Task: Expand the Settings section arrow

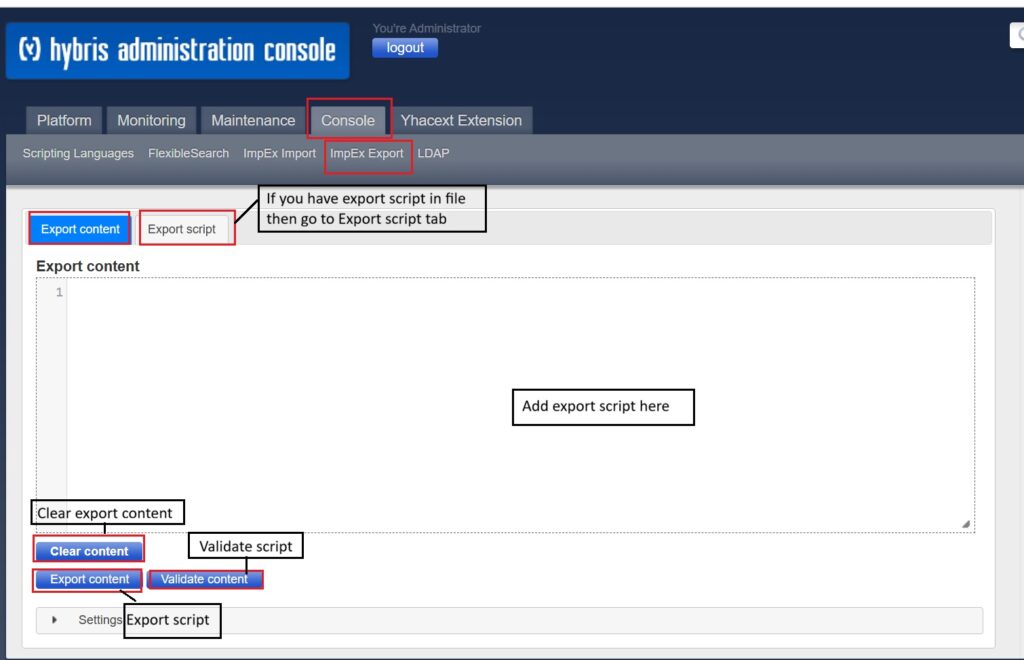Action: (x=54, y=620)
